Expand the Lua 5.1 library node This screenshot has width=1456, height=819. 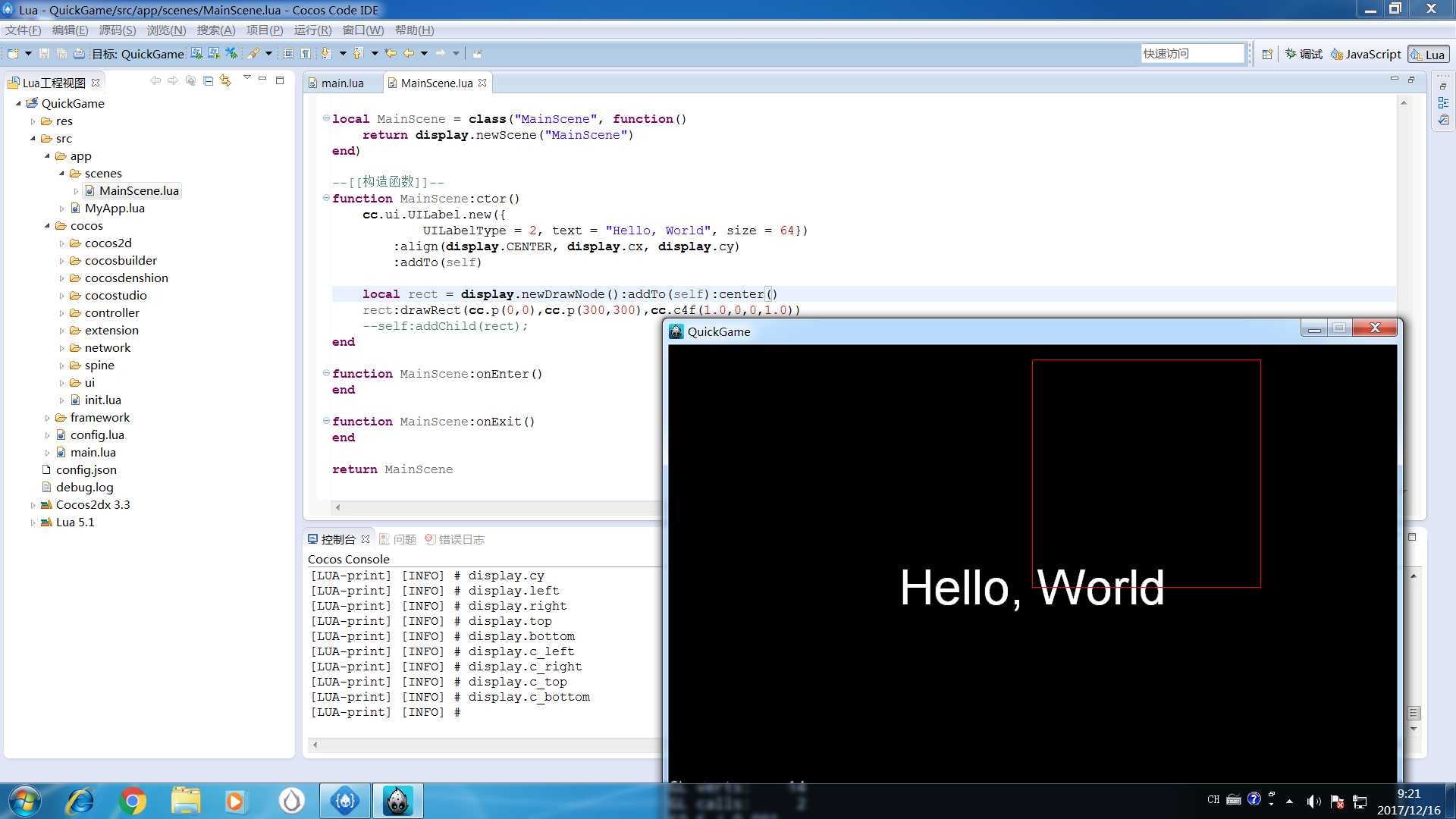[x=33, y=522]
